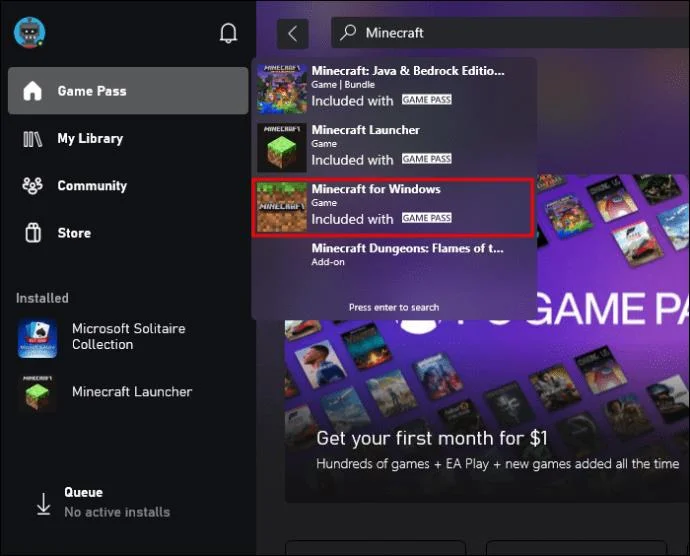Click Minecraft for Windows thumbnail

pyautogui.click(x=282, y=207)
